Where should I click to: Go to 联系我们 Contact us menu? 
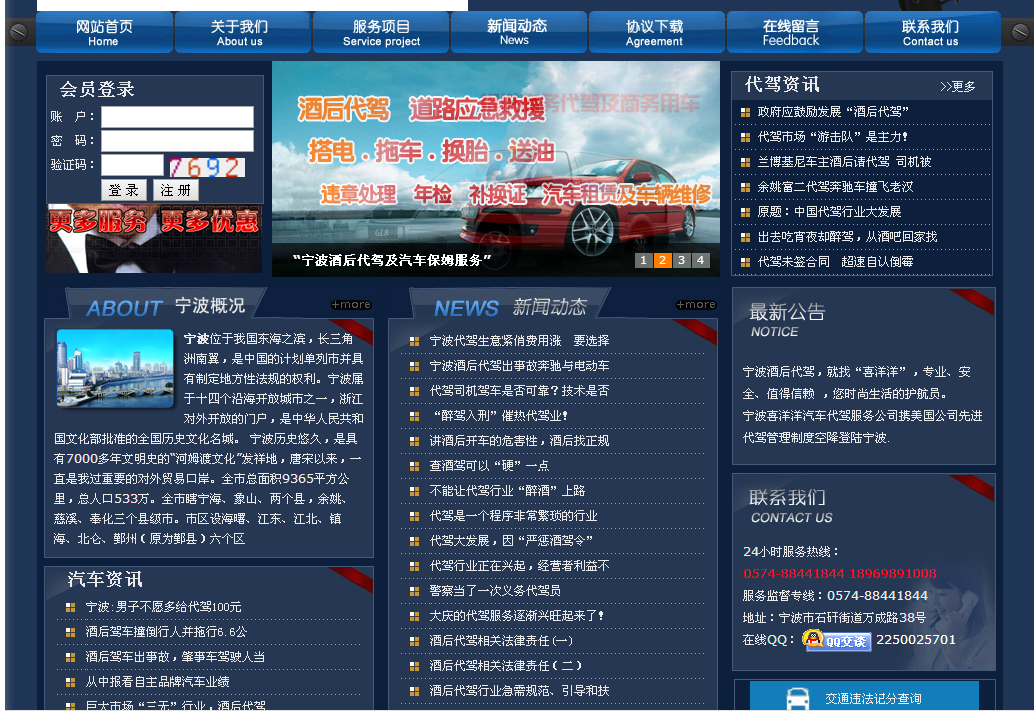pos(930,33)
